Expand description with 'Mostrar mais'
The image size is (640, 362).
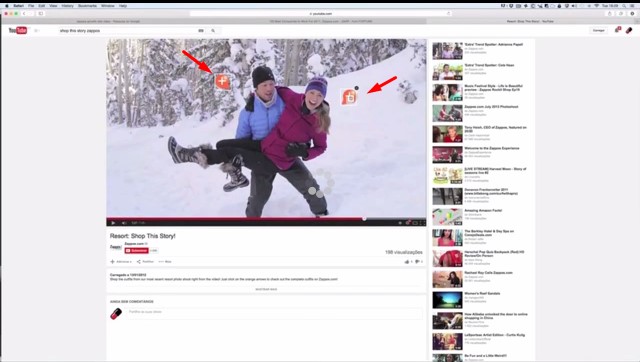tap(266, 289)
